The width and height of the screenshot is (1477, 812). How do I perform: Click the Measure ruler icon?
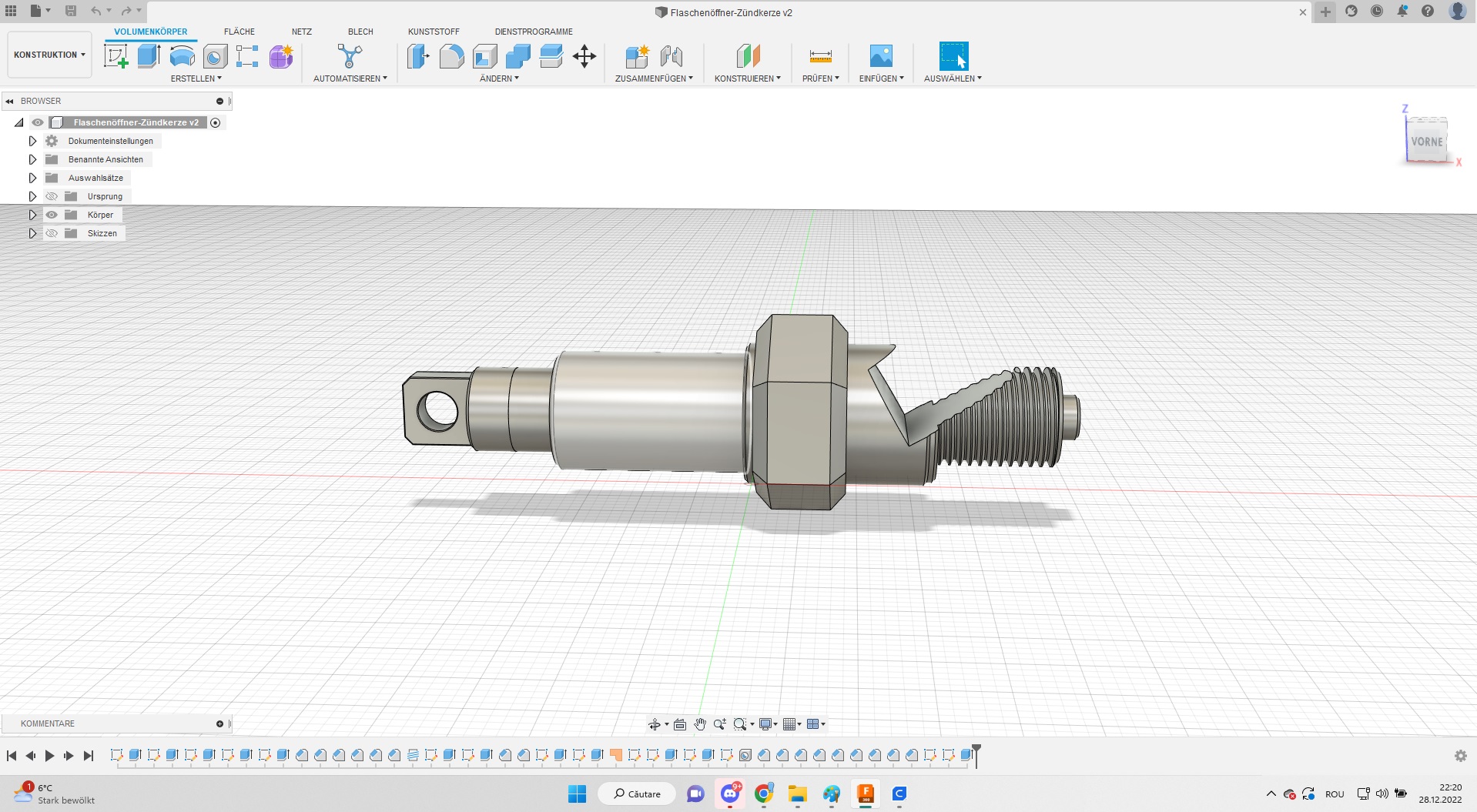(820, 56)
